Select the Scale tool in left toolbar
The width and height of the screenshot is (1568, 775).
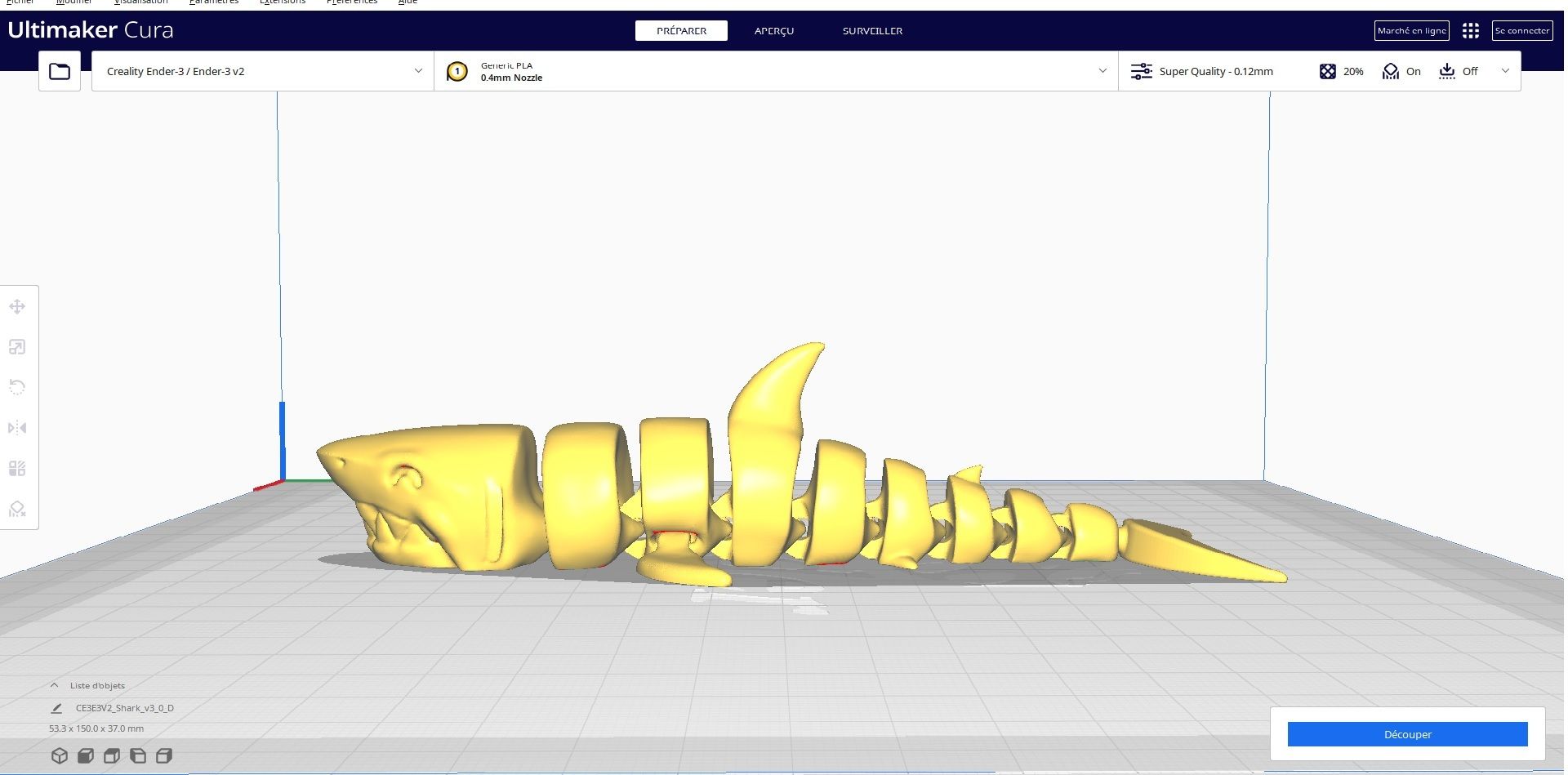(x=17, y=347)
